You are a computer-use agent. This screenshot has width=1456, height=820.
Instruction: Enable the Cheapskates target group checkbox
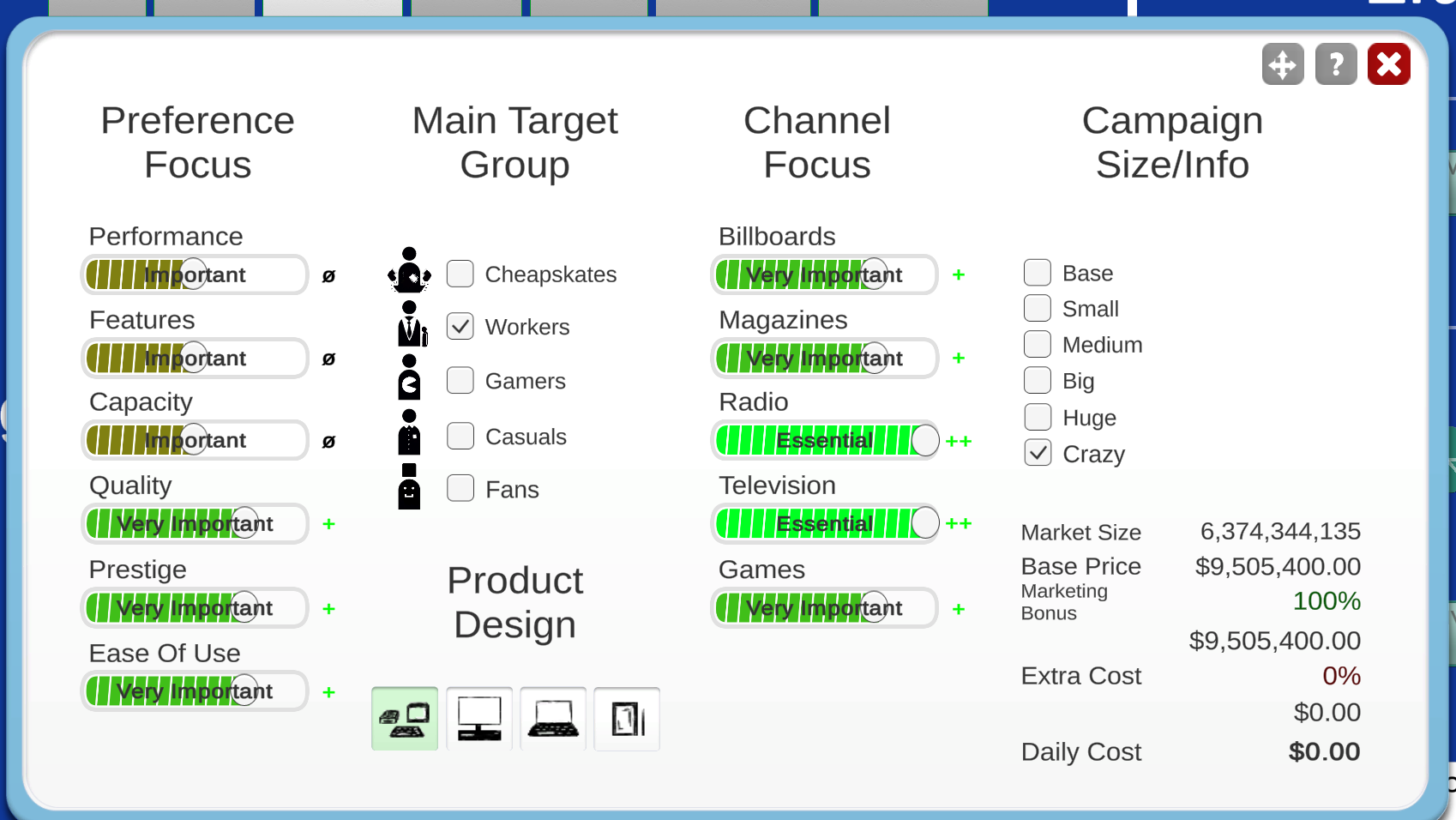460,274
